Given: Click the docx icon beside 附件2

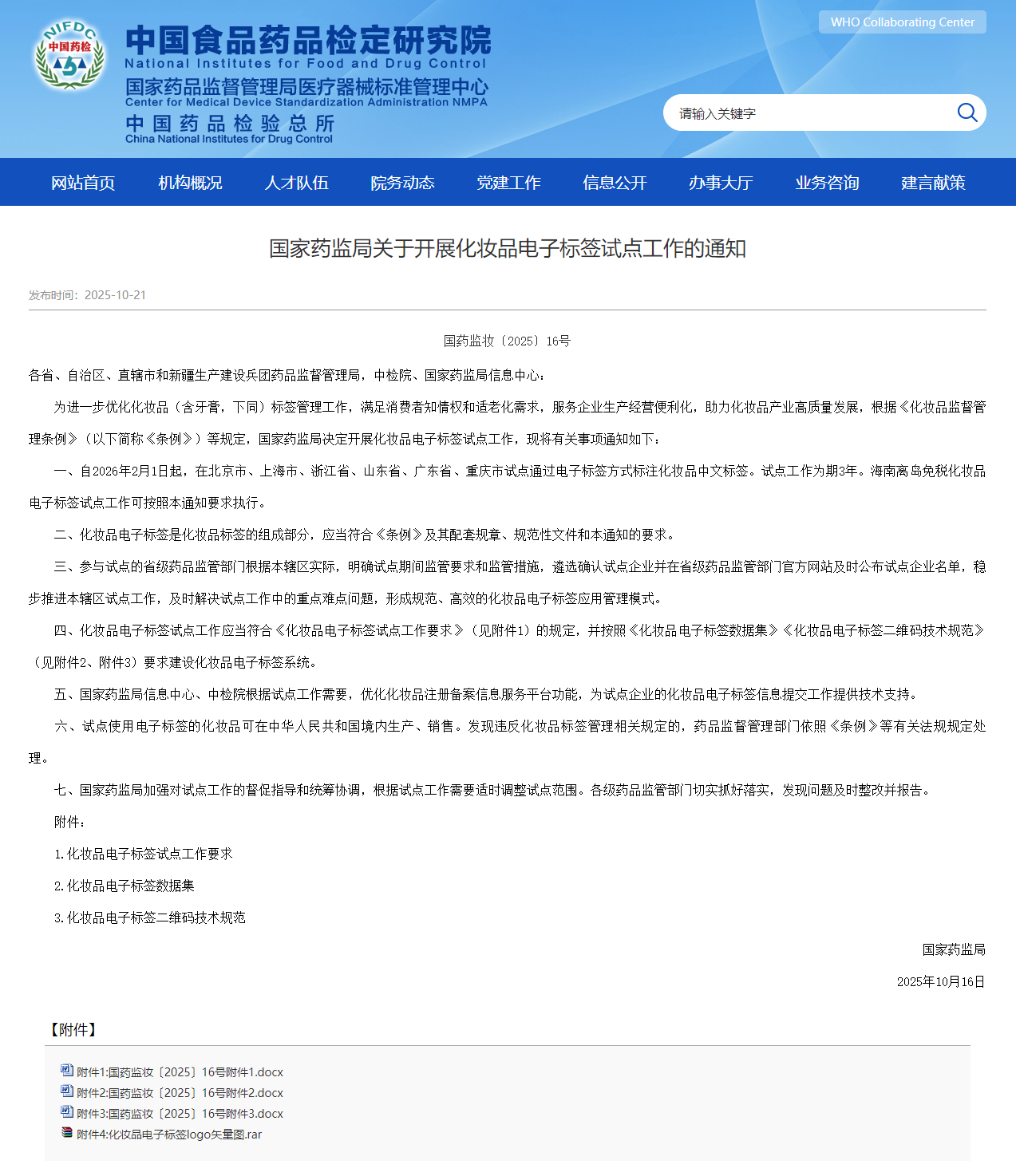Looking at the screenshot, I should (x=67, y=1091).
